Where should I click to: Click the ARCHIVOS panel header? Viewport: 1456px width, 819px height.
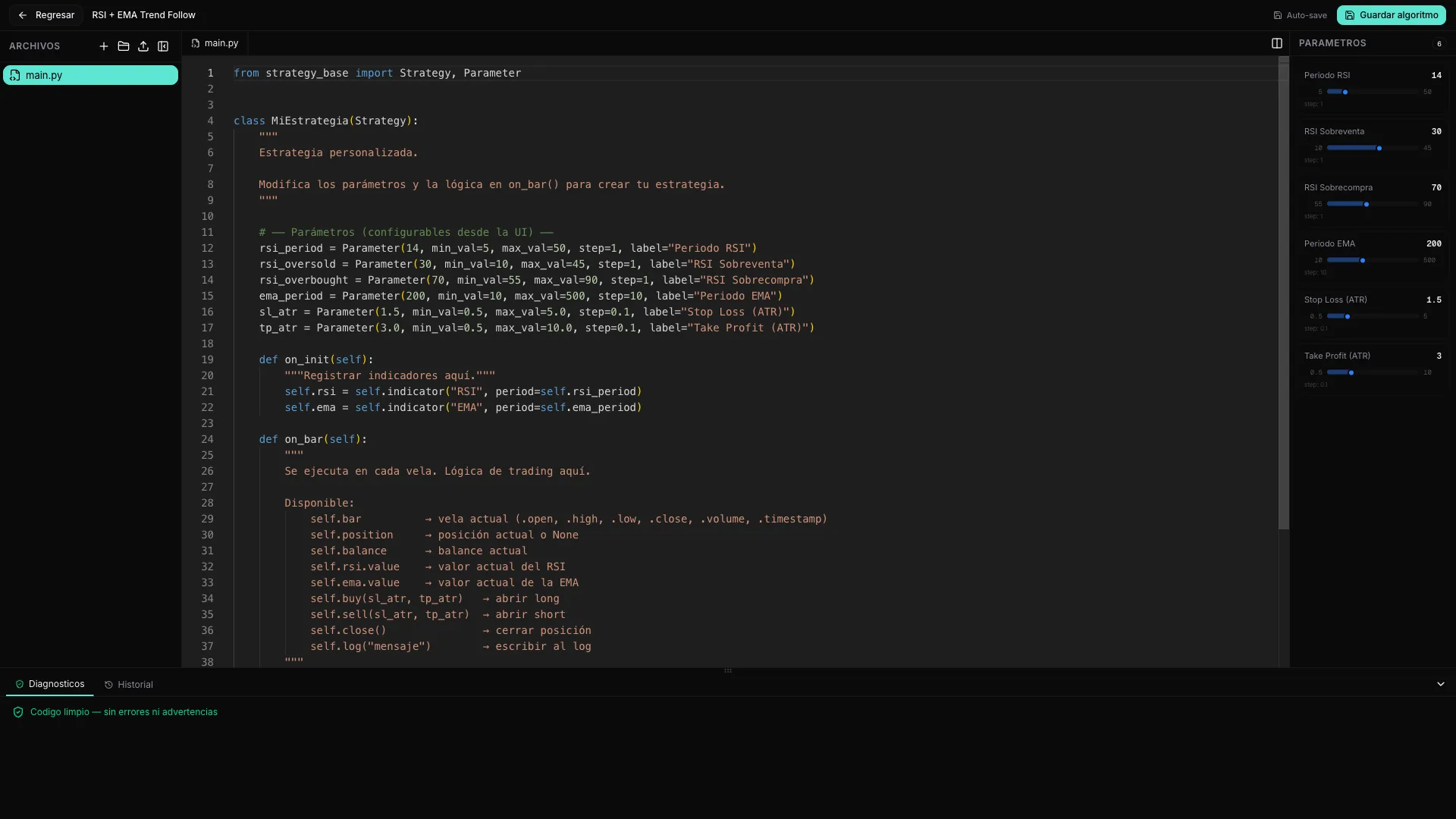pyautogui.click(x=34, y=46)
